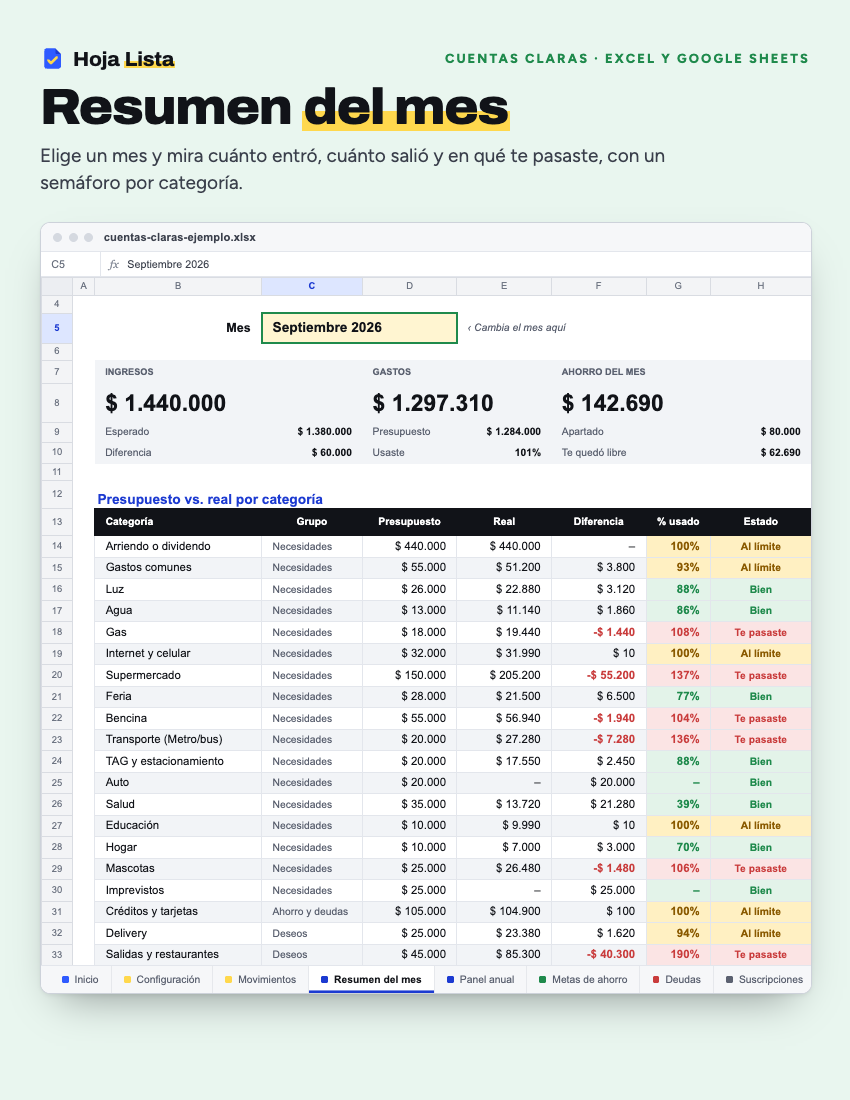850x1100 pixels.
Task: Select column F header
Action: 598,286
